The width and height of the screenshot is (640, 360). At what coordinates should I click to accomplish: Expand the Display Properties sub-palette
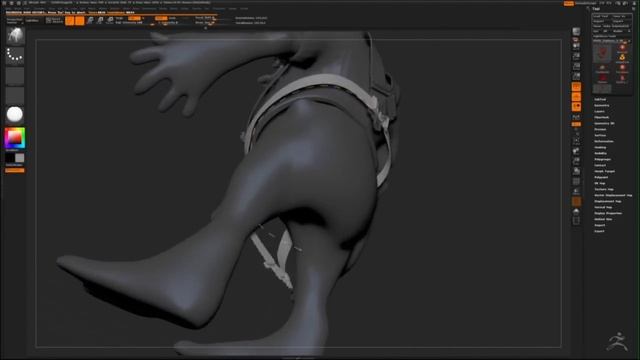608,213
